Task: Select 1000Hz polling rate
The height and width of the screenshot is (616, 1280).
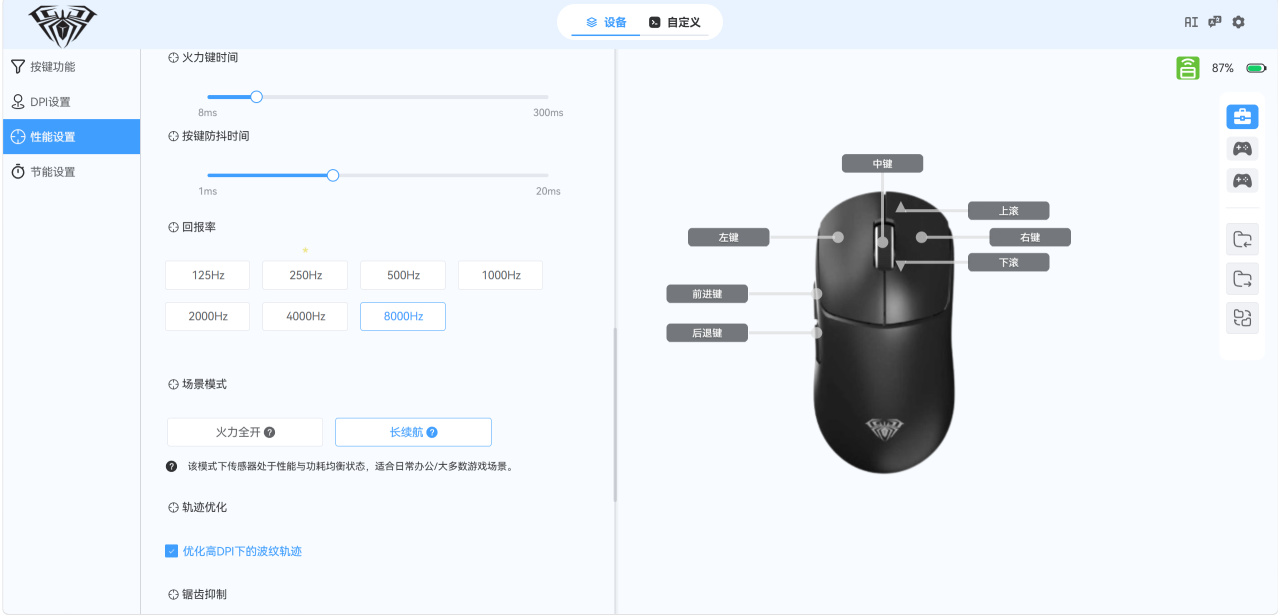Action: (501, 275)
